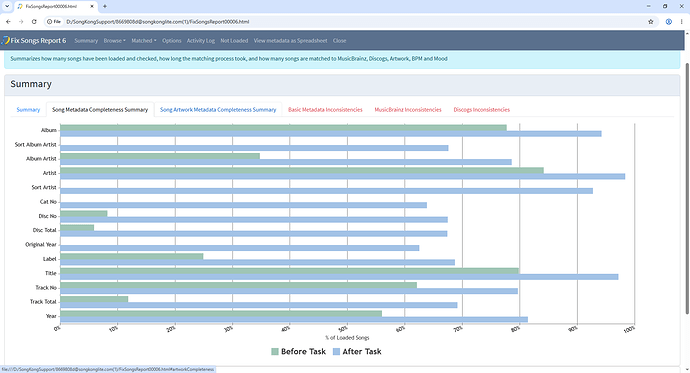Open a new browser tab
Screen dimensions: 690x373
coord(105,6)
